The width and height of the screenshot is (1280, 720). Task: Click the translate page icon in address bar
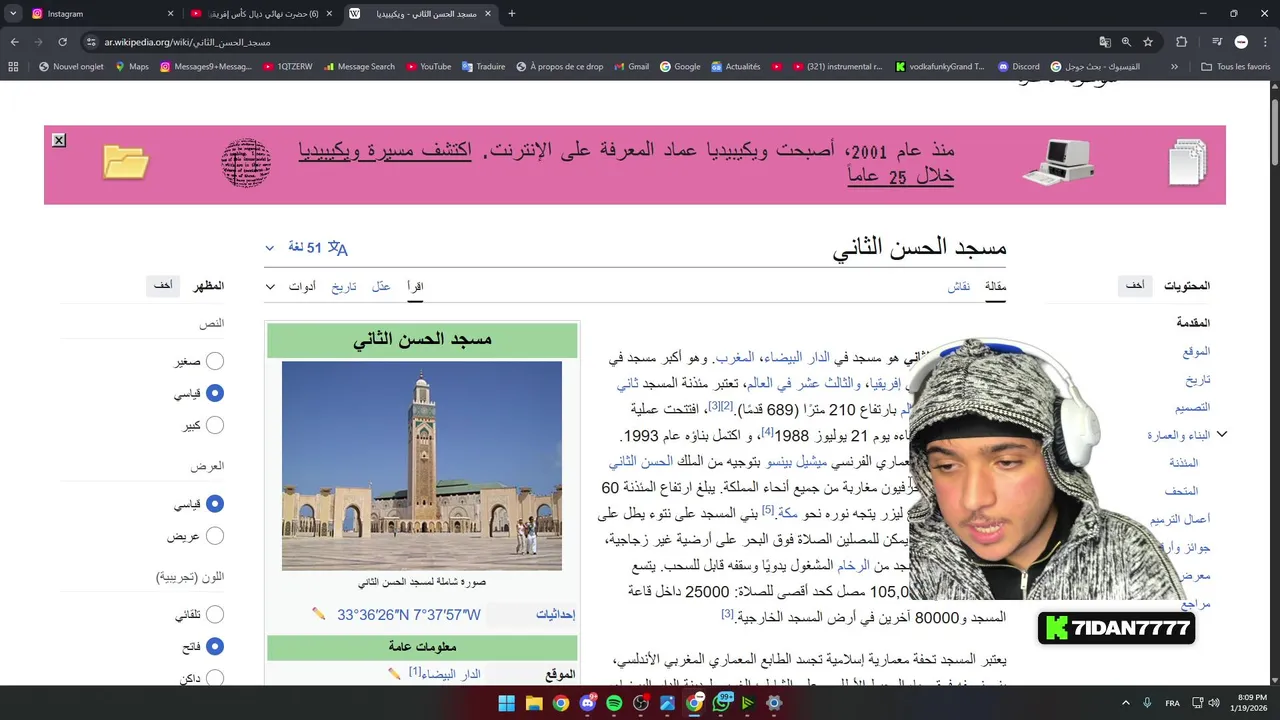(1105, 42)
